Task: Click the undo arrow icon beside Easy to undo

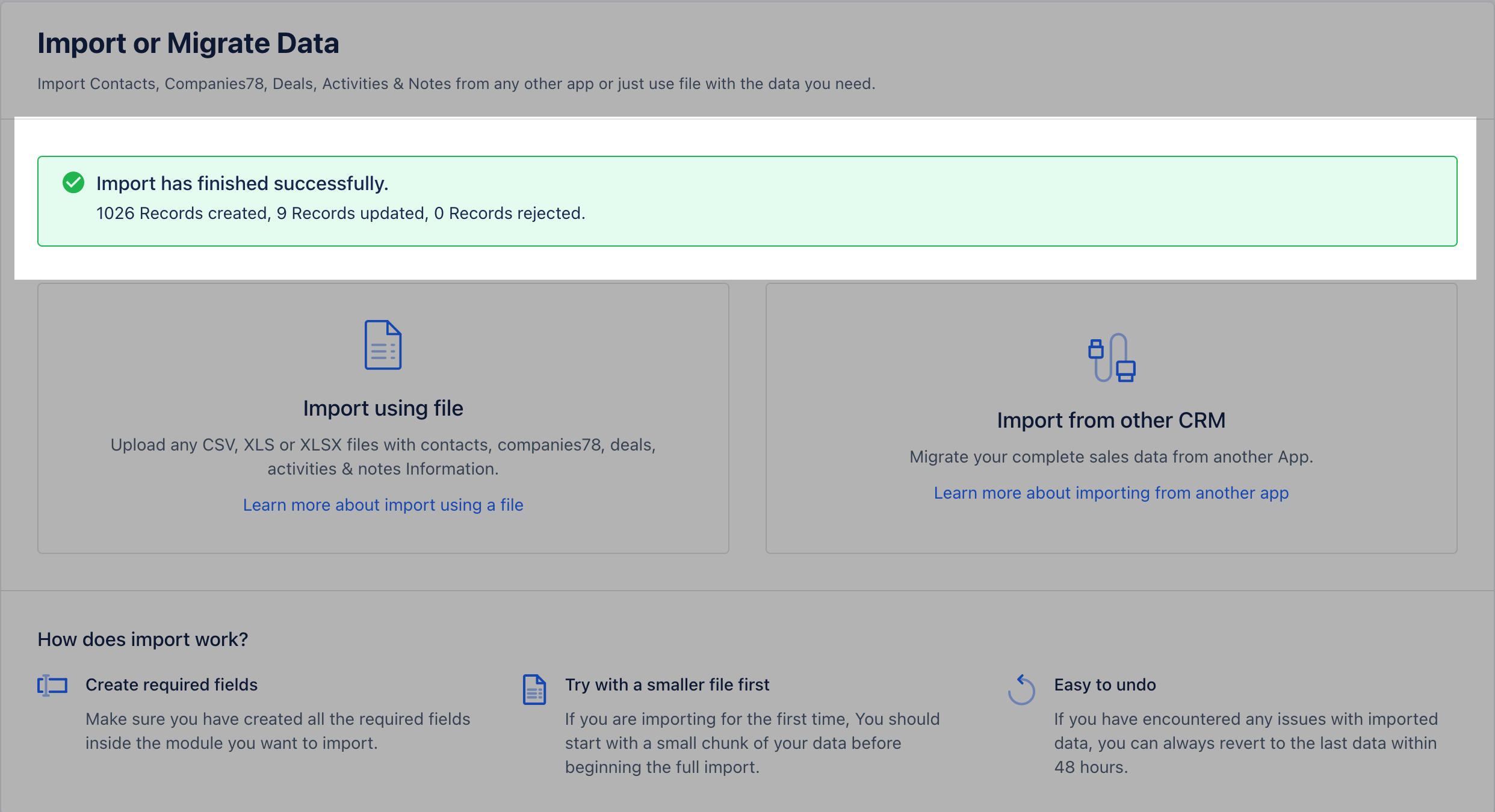Action: (1021, 690)
